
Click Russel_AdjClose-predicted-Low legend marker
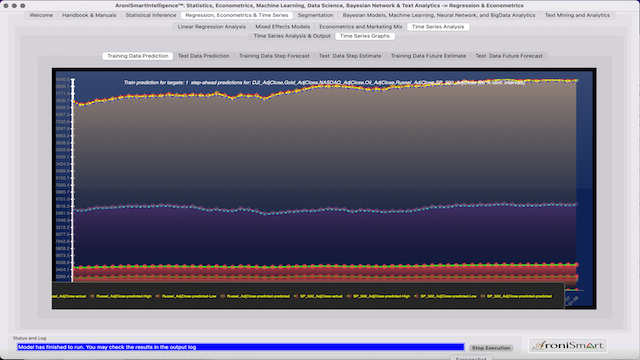click(158, 296)
